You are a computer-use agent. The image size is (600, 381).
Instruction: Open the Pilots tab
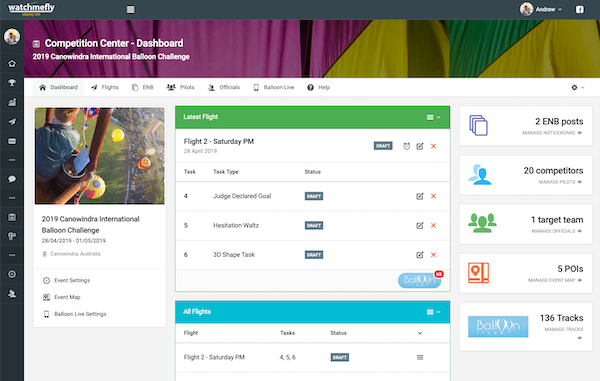(x=181, y=88)
